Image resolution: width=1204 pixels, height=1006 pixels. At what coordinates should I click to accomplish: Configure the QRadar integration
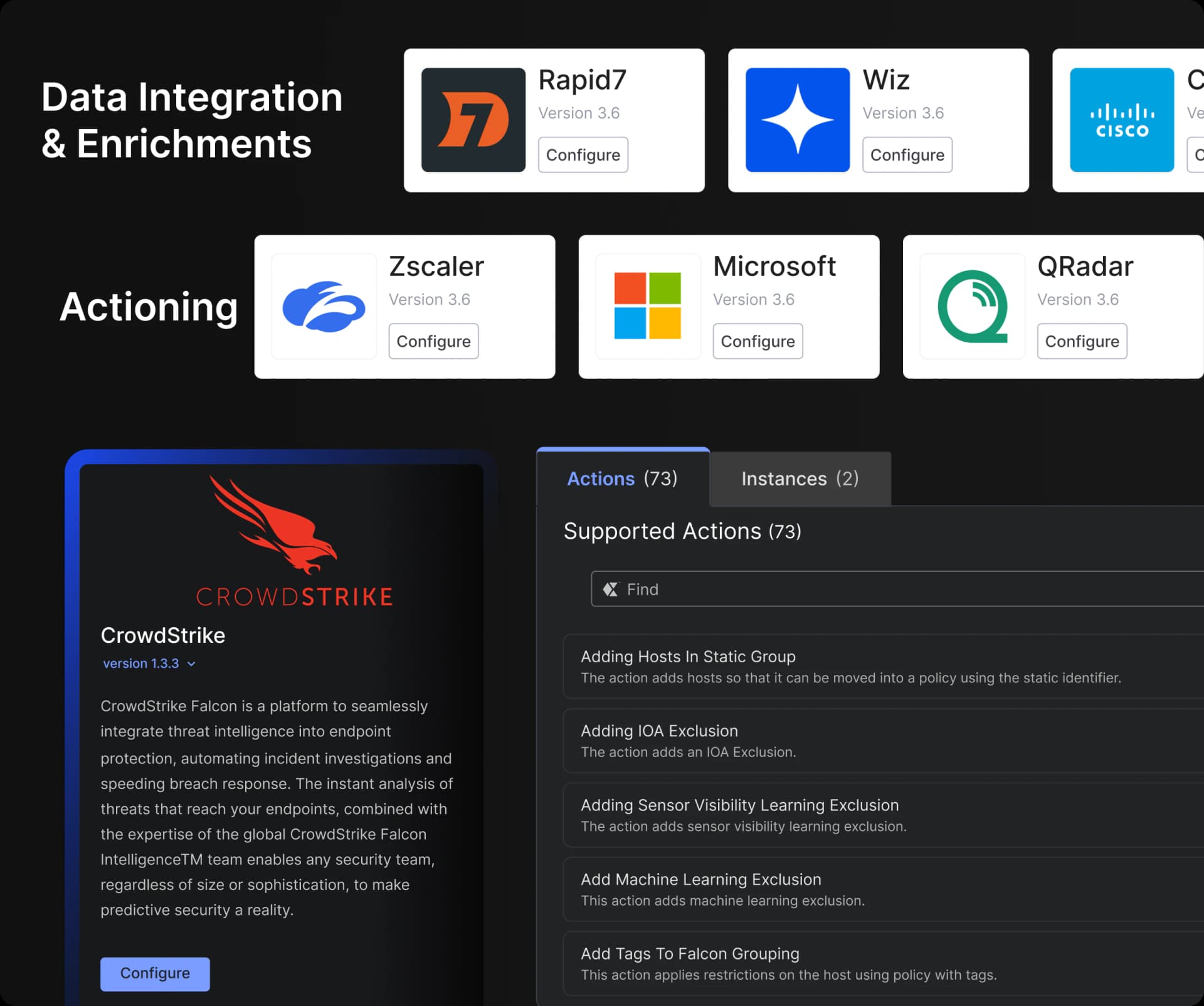[x=1082, y=341]
